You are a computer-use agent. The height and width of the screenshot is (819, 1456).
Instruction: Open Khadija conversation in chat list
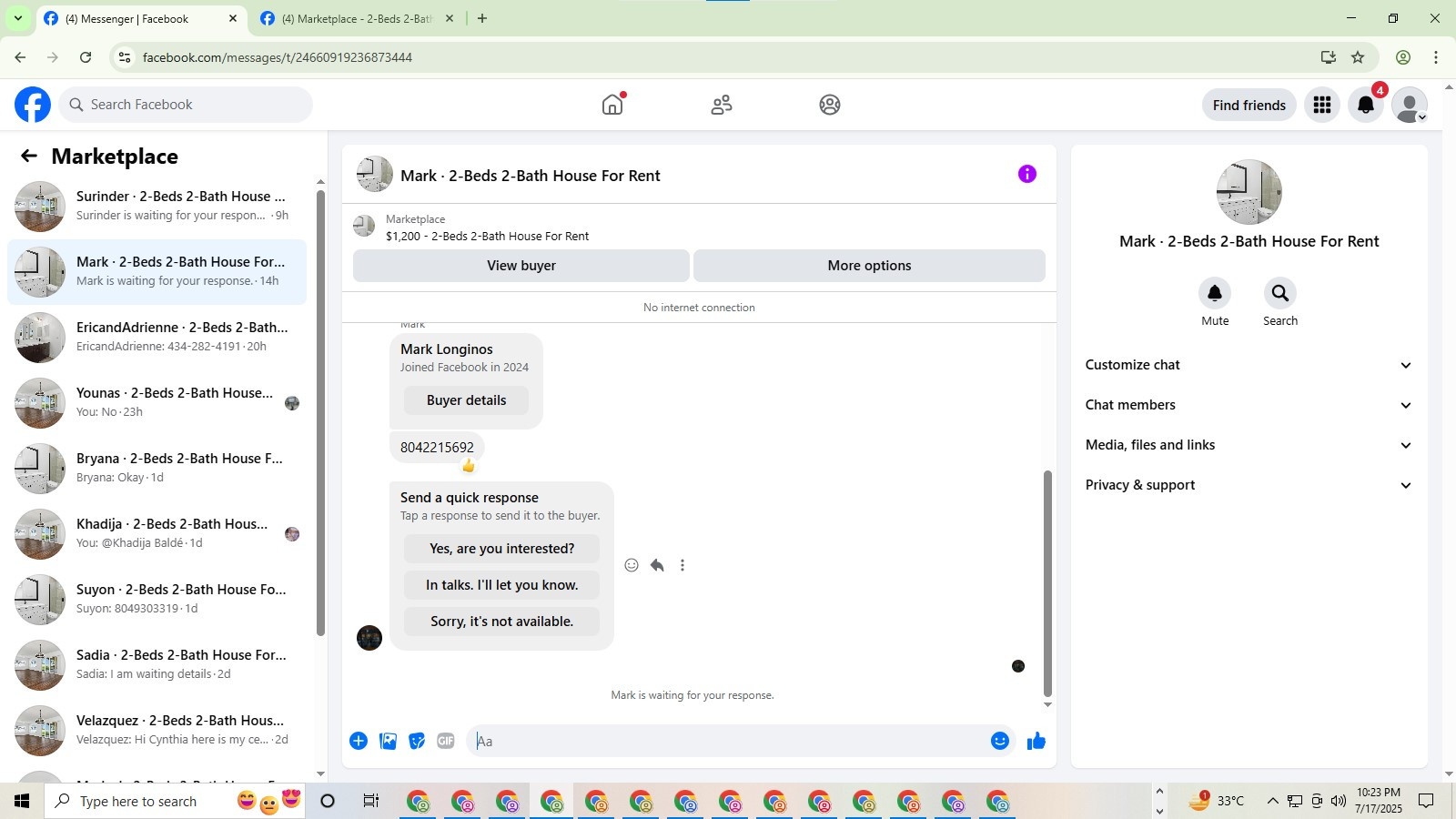157,534
